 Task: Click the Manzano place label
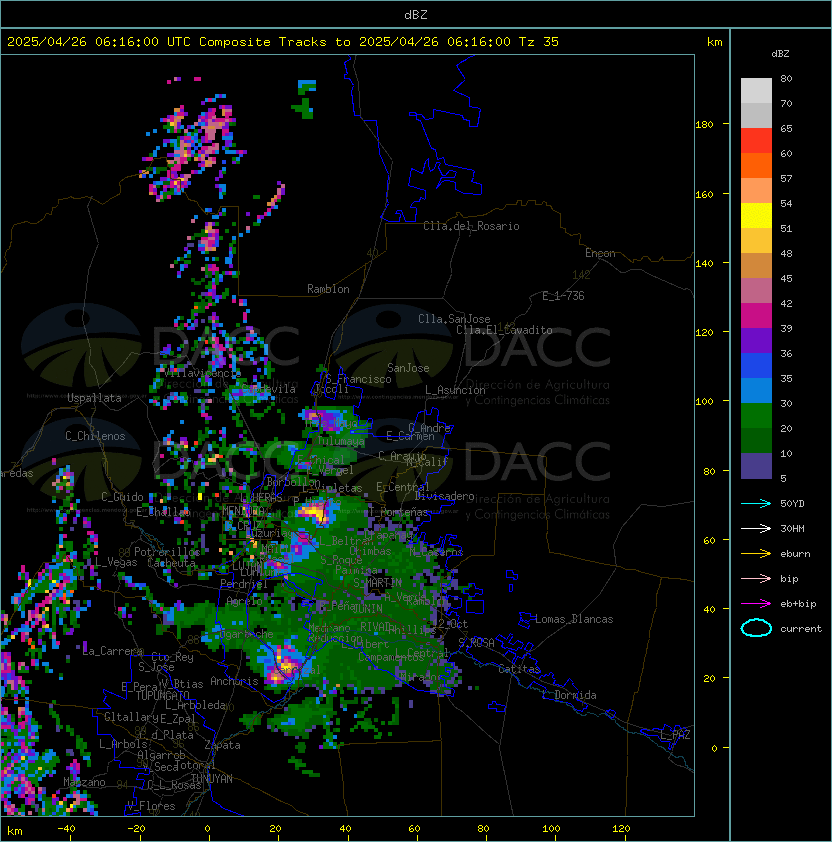click(x=84, y=782)
